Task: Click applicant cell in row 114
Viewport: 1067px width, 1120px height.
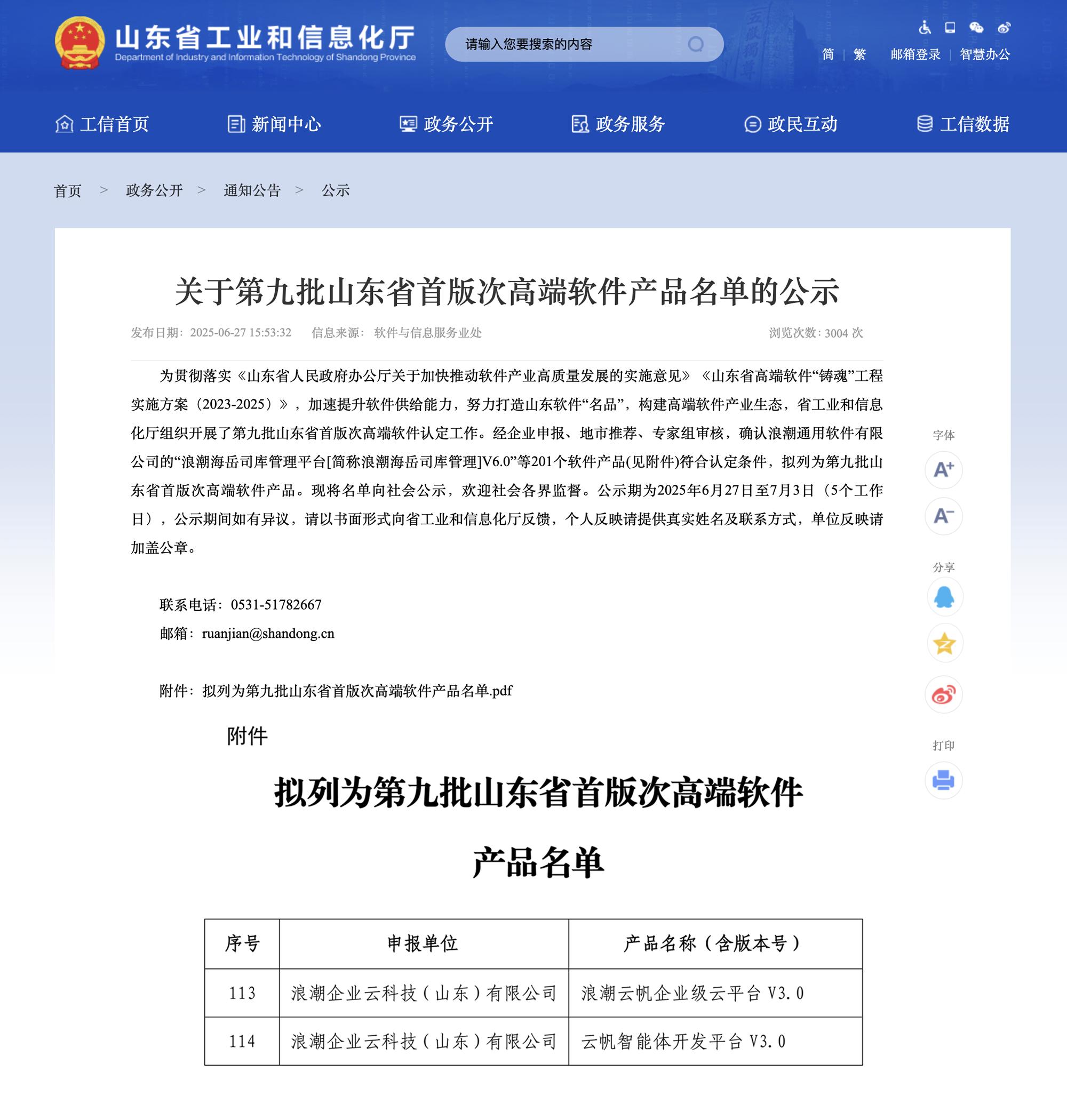Action: [x=424, y=1042]
